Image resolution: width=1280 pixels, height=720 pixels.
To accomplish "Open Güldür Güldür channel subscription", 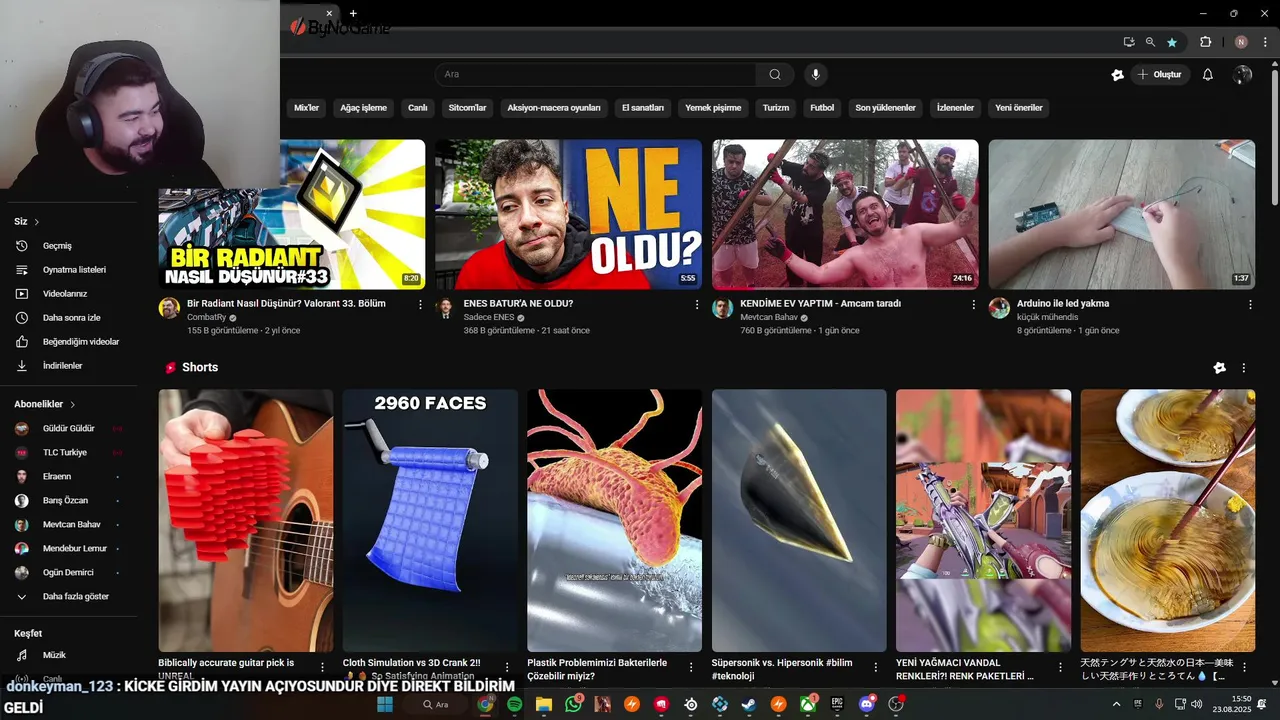I will click(x=70, y=428).
